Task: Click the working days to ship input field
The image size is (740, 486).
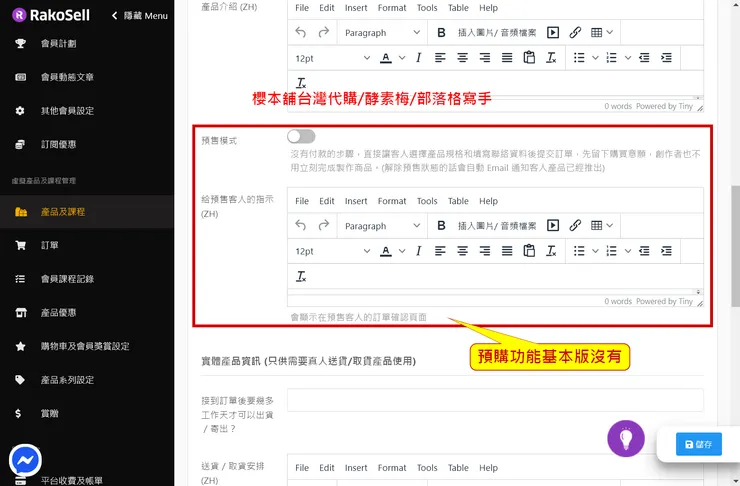Action: [x=495, y=400]
